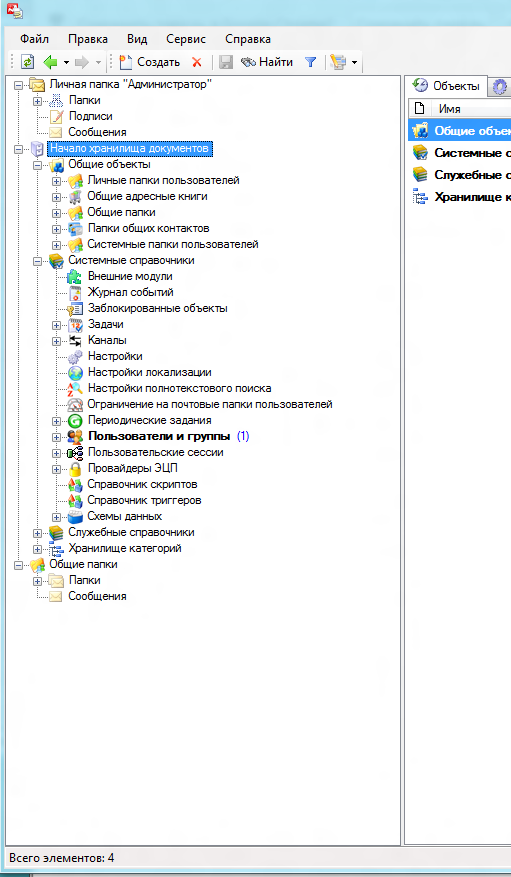The height and width of the screenshot is (877, 511).
Task: Open dropdown next to view layout icon
Action: (354, 62)
